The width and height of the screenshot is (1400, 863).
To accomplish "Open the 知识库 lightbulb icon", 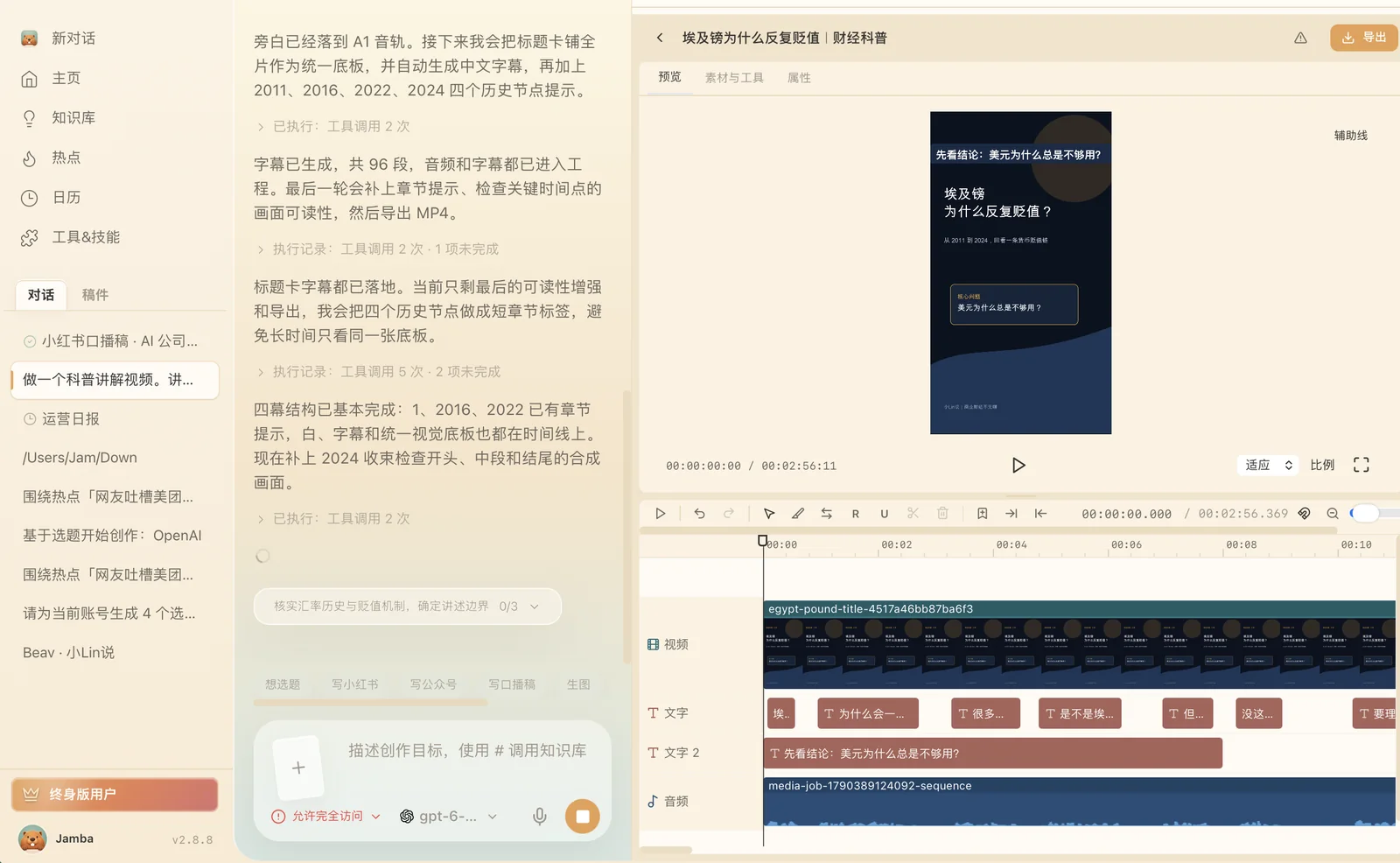I will tap(29, 118).
